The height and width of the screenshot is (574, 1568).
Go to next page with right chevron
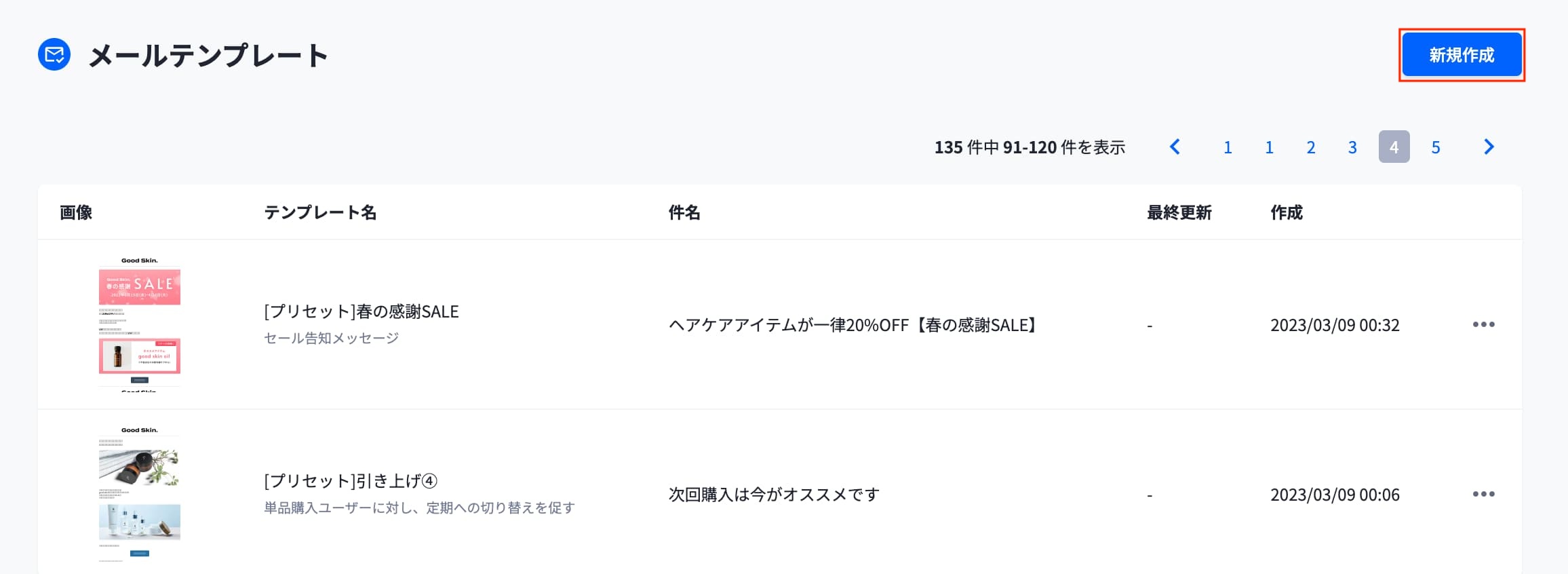(x=1489, y=147)
